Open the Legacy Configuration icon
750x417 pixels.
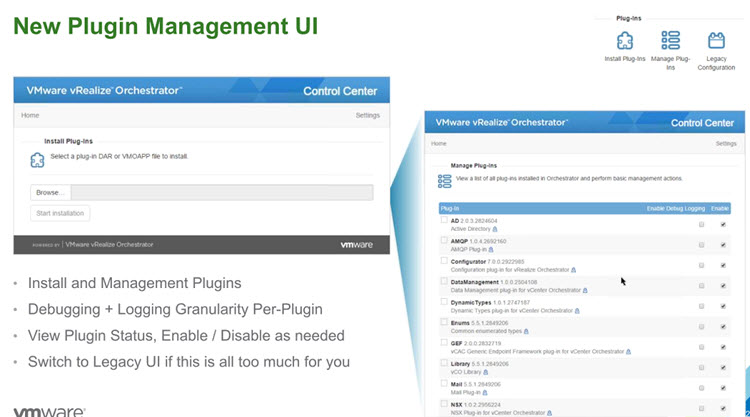(716, 41)
